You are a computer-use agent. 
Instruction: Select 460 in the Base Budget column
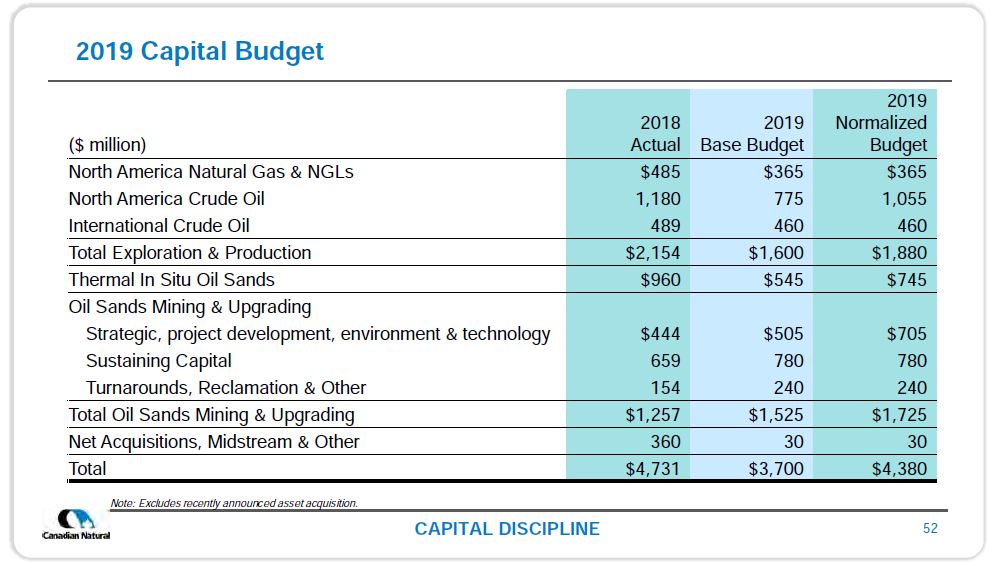(x=789, y=225)
